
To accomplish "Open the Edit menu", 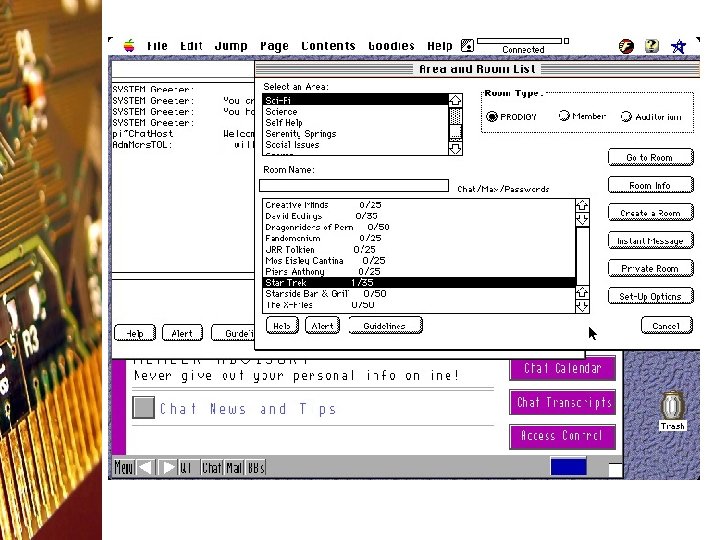I will (x=191, y=46).
